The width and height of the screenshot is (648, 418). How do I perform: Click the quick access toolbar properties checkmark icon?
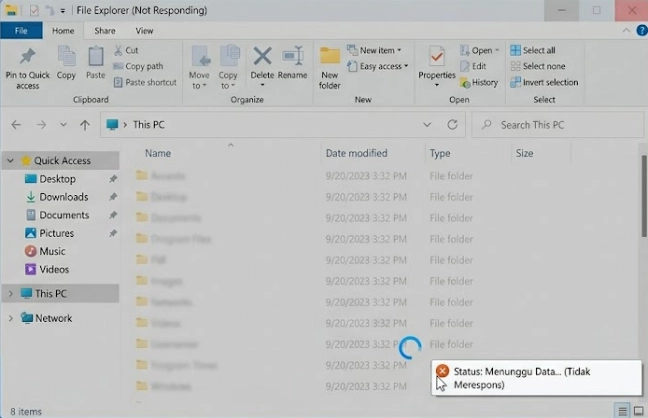(34, 10)
